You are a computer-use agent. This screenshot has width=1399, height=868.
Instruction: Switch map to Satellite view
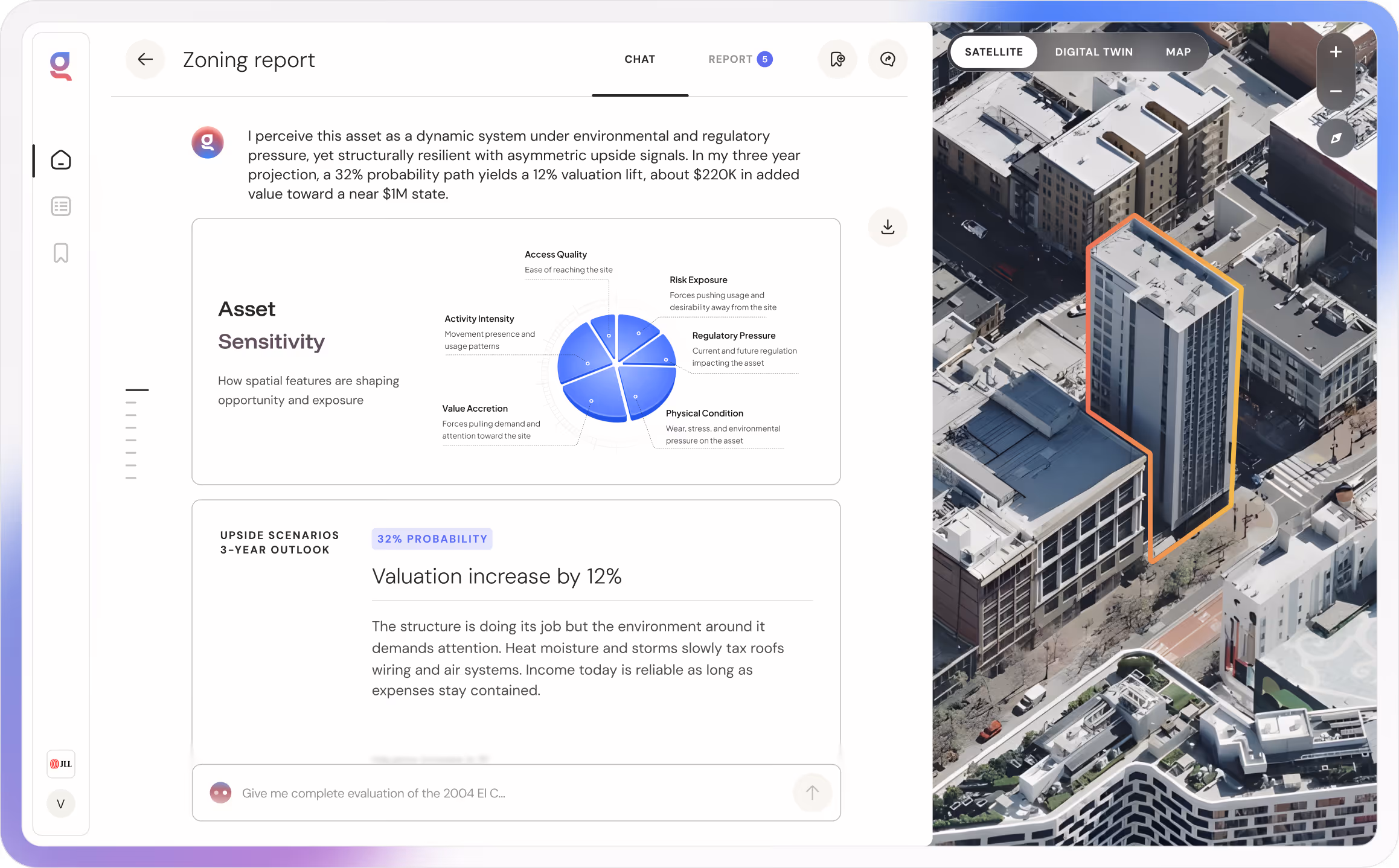tap(993, 52)
